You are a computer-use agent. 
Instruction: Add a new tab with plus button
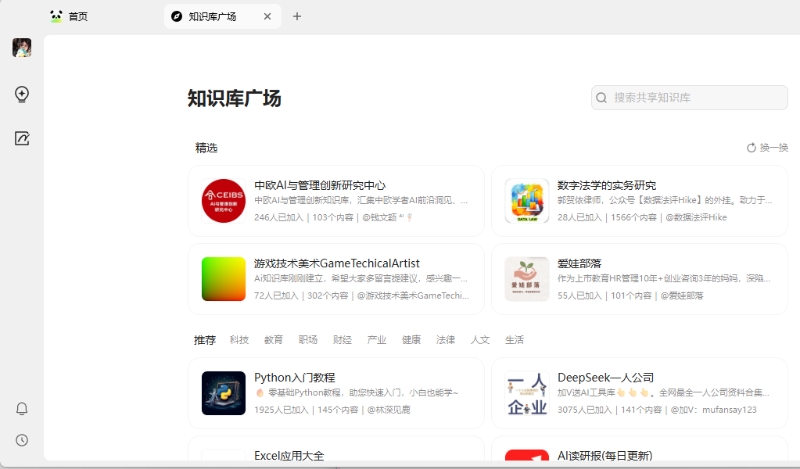[x=297, y=16]
